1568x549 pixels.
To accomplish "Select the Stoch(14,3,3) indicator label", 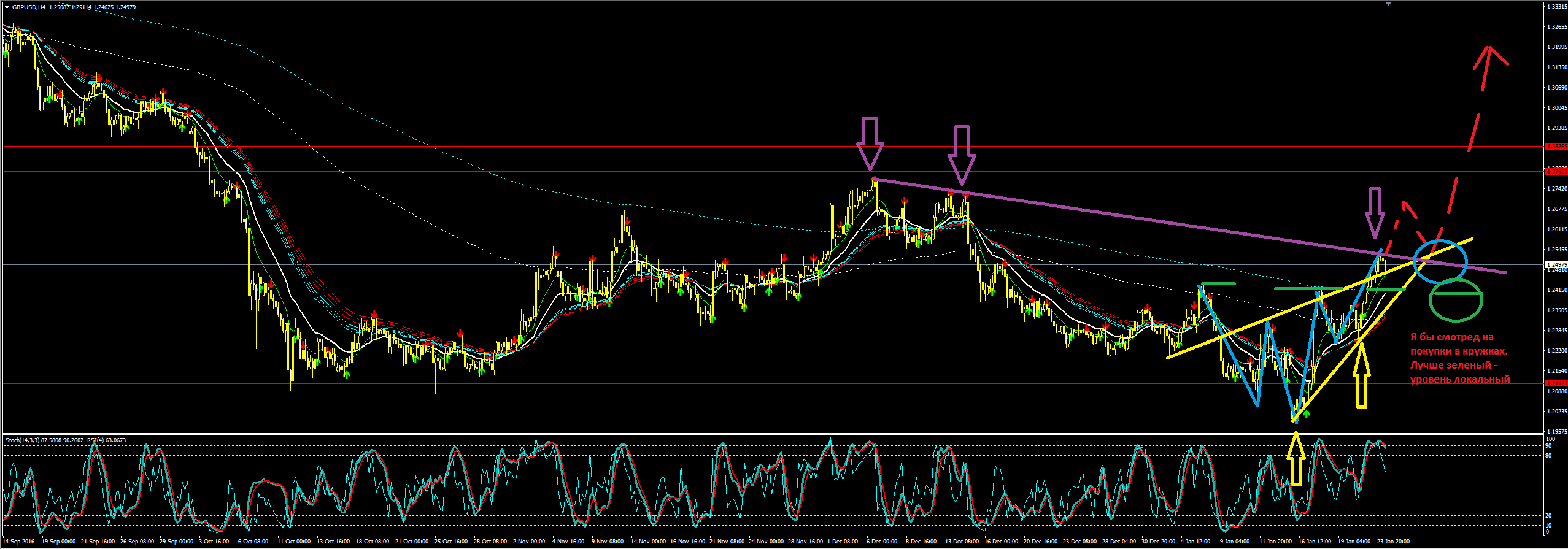I will coord(22,440).
